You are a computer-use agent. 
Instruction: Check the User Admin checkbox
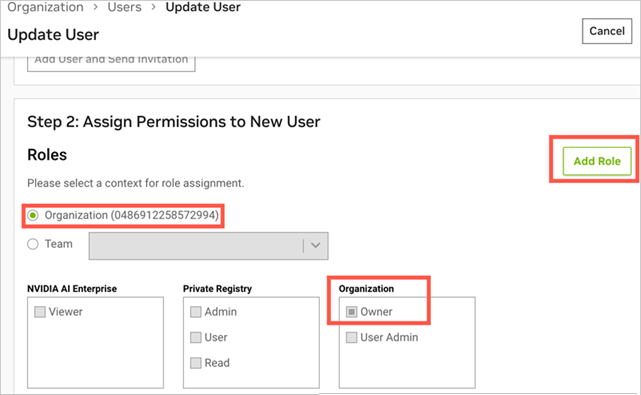pos(352,337)
